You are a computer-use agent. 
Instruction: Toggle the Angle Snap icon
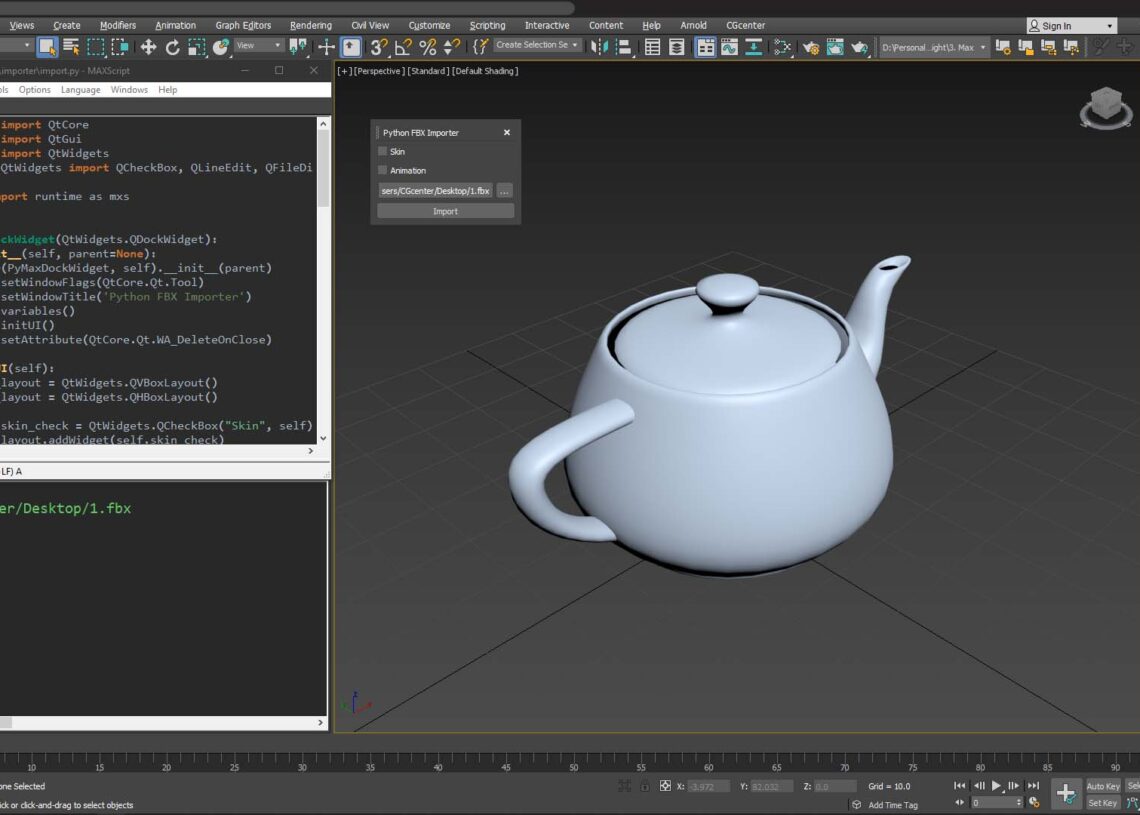point(403,47)
